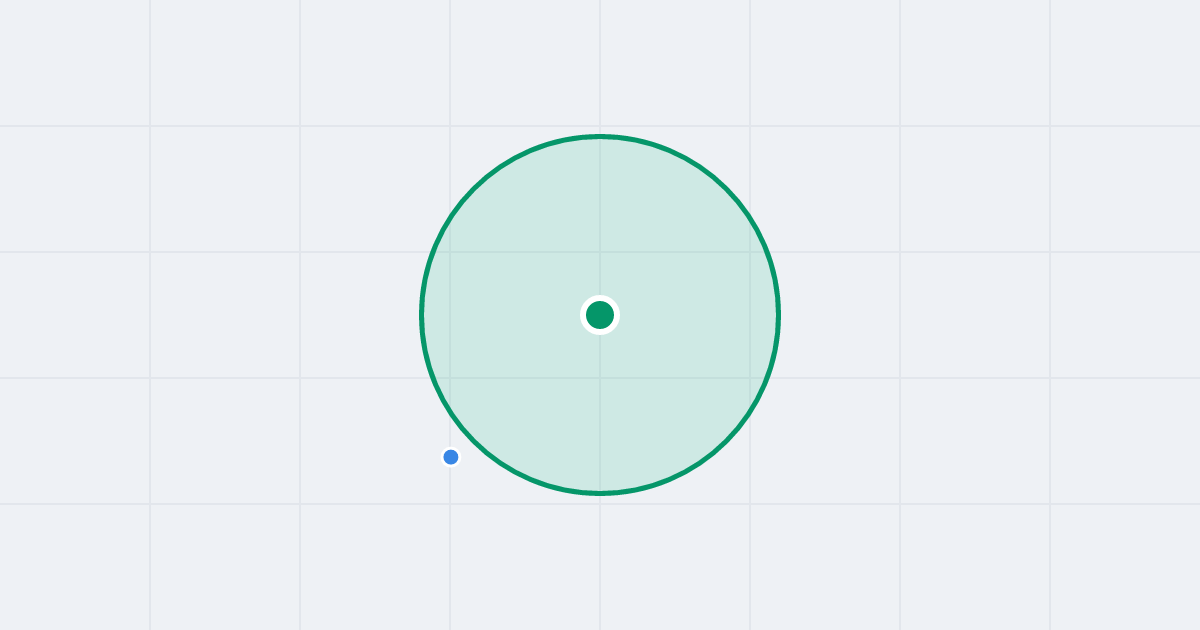Click the grid line intersection directly above the circle

click(x=600, y=126)
